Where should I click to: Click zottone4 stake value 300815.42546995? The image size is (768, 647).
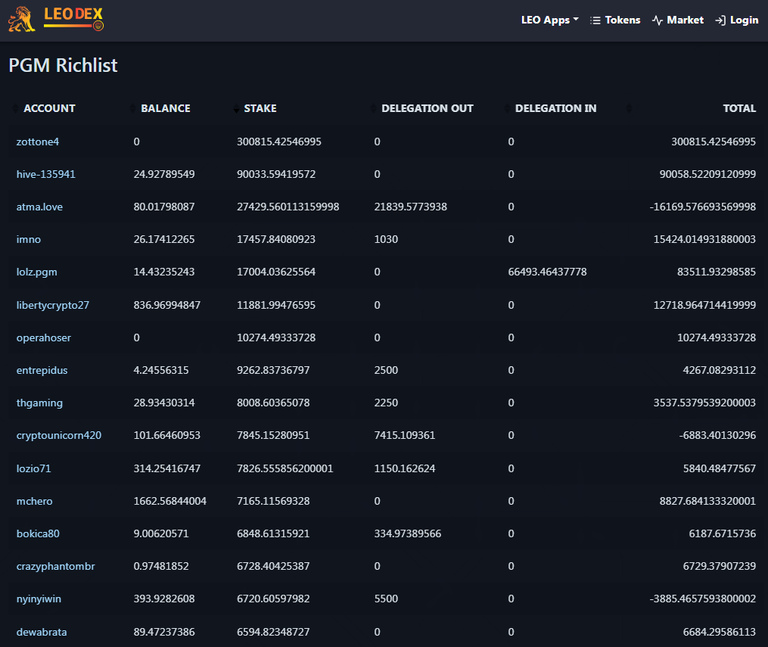(279, 142)
